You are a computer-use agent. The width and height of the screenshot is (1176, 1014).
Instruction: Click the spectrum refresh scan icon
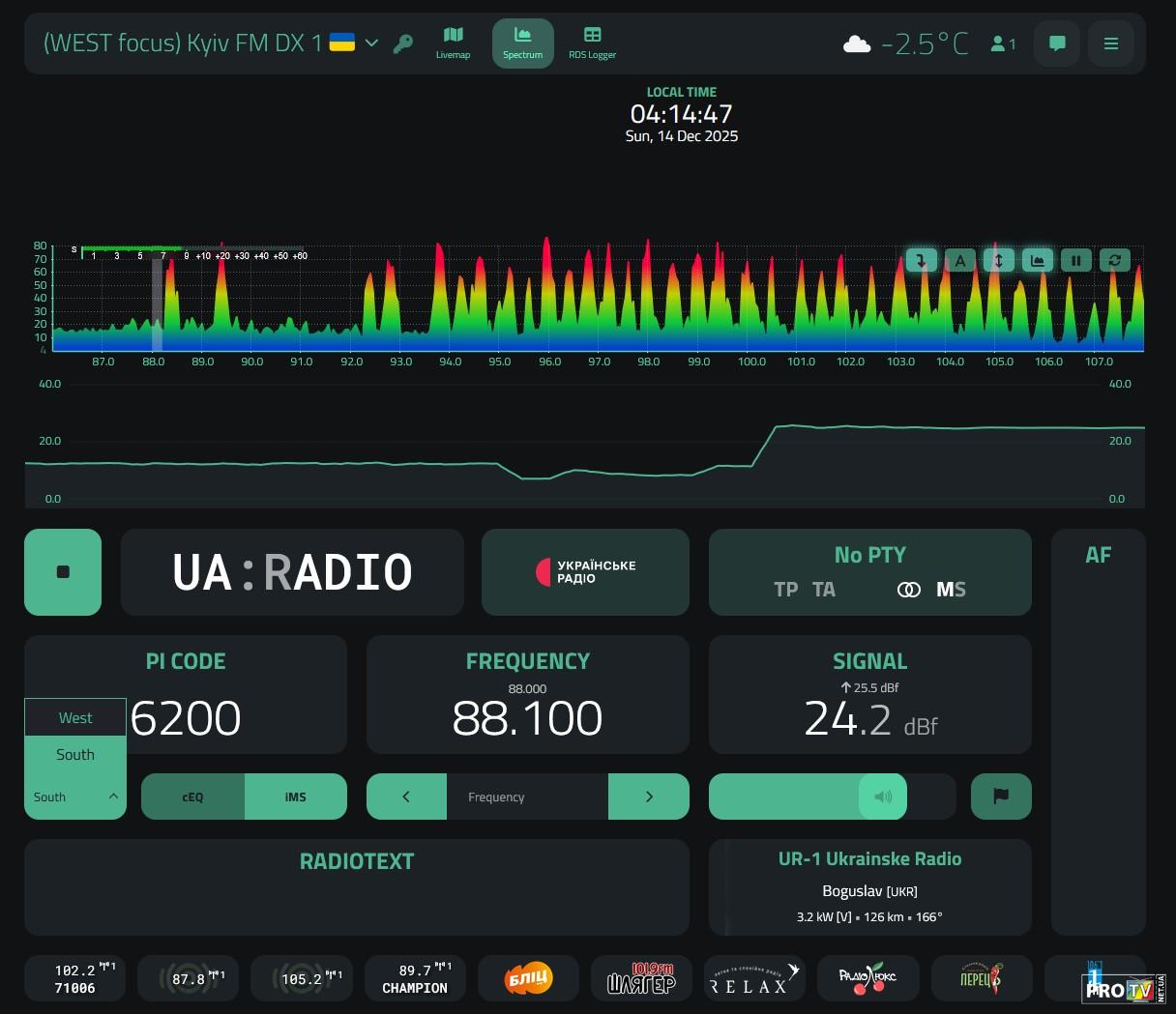(x=1115, y=260)
